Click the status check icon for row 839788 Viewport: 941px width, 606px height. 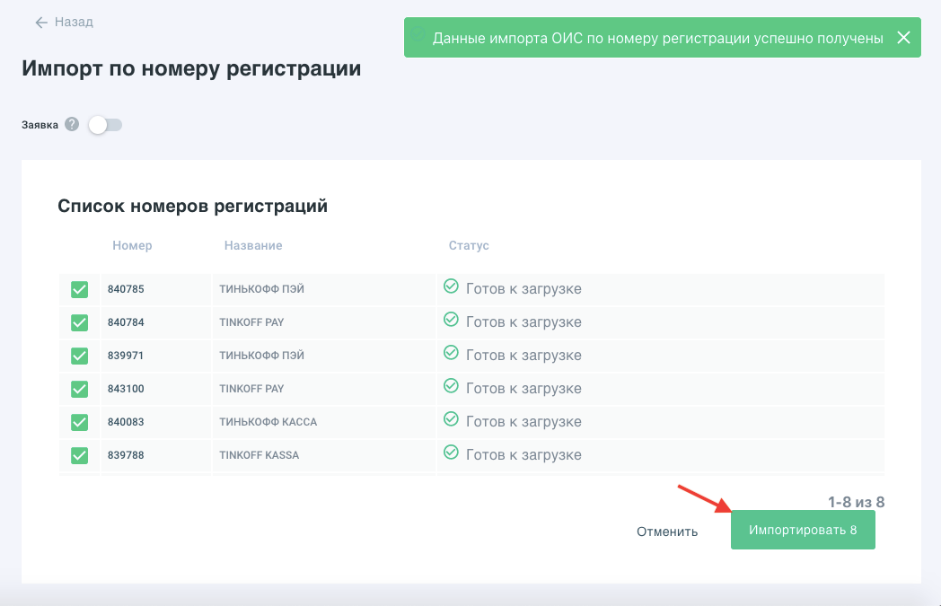451,453
